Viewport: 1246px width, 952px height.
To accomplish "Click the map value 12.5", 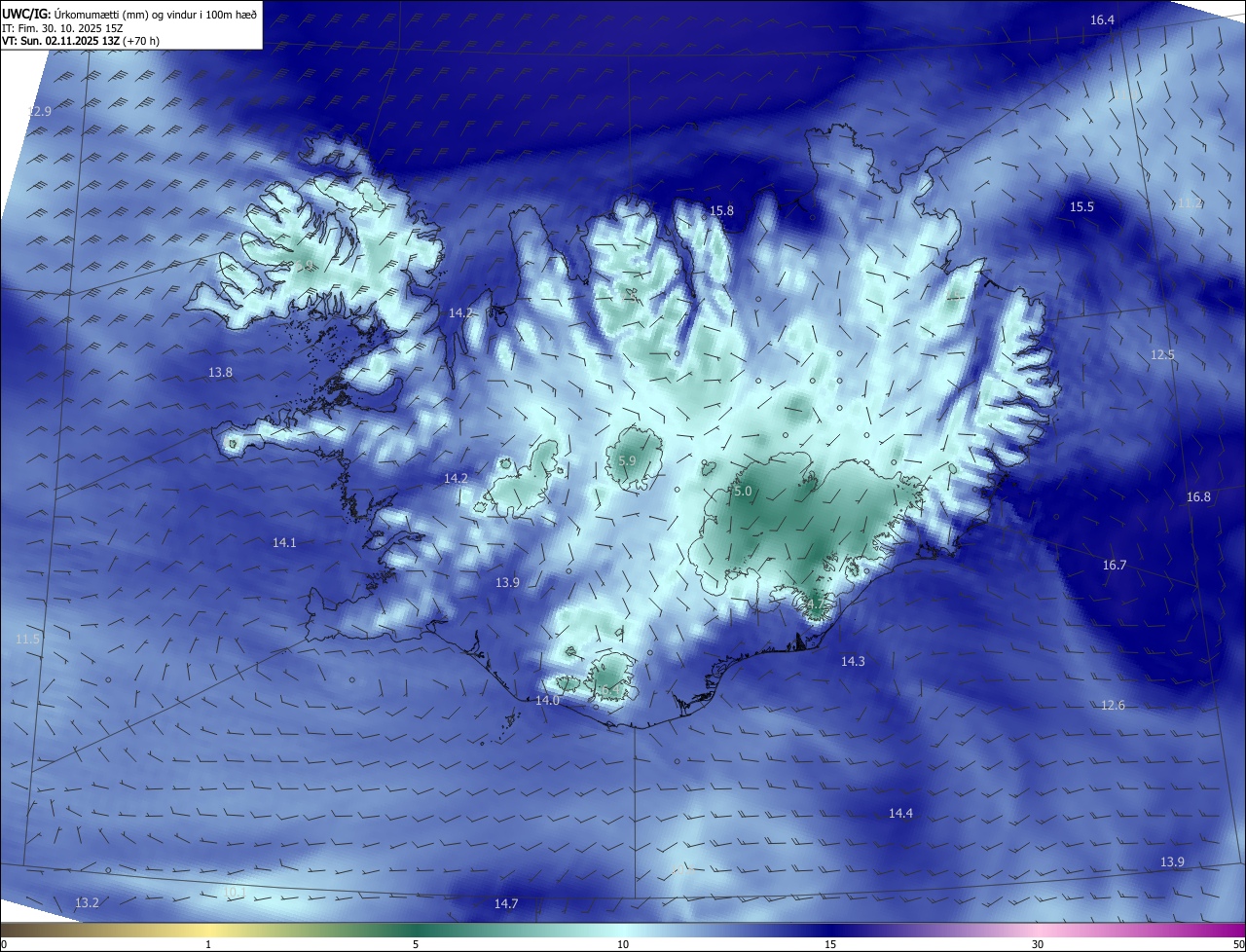I will coord(1162,355).
